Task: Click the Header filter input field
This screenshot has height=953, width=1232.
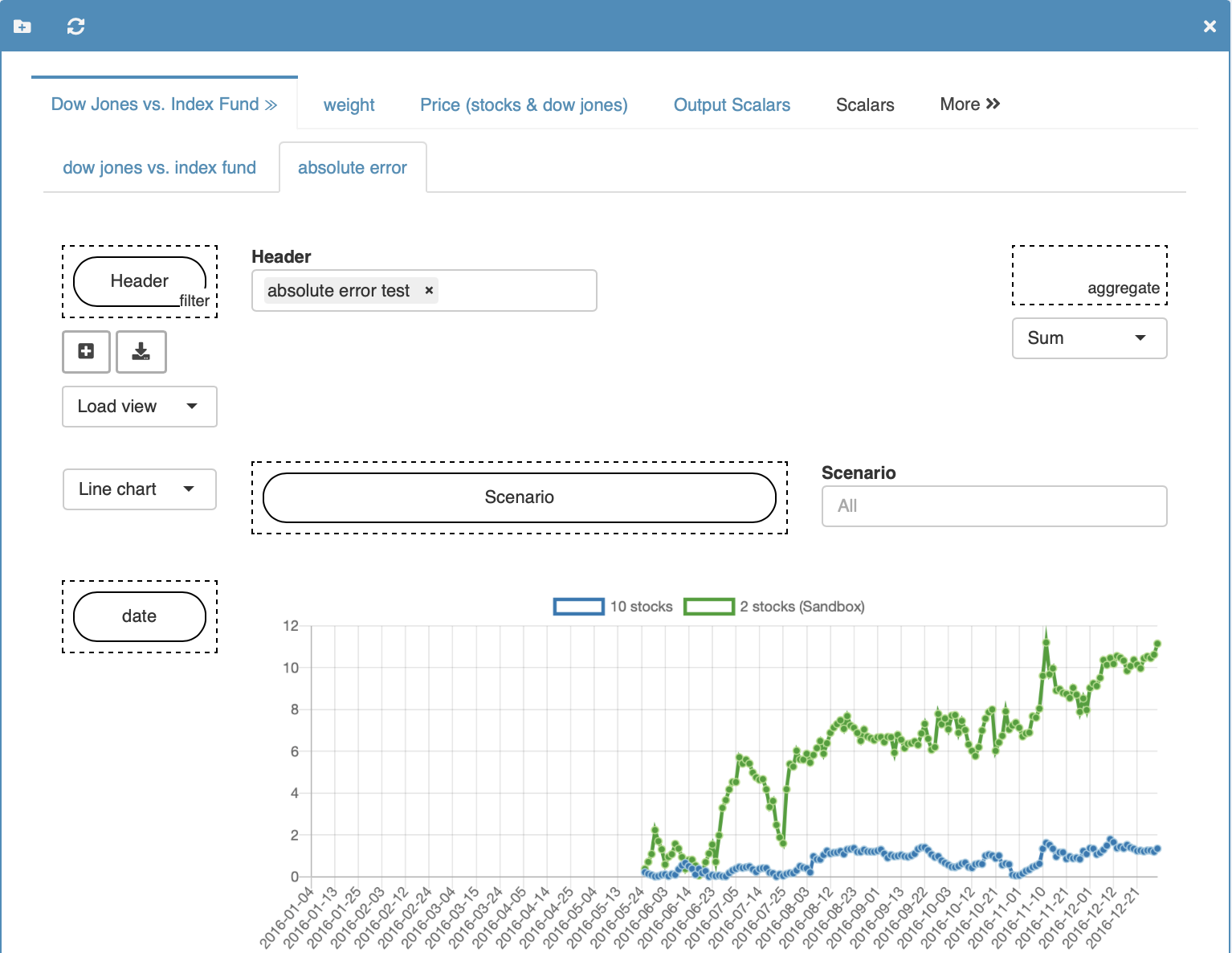Action: point(424,290)
